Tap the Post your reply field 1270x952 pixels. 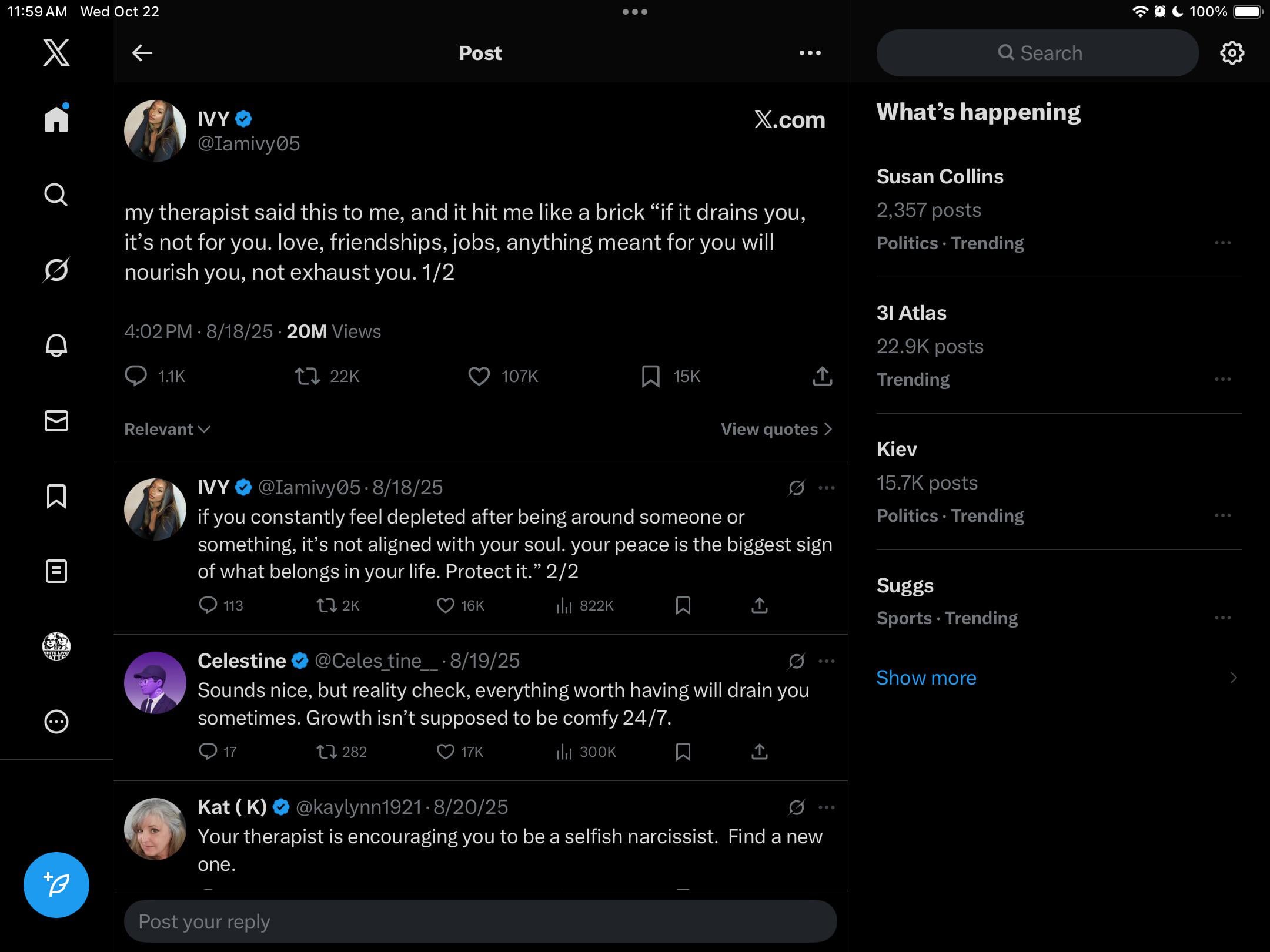480,921
